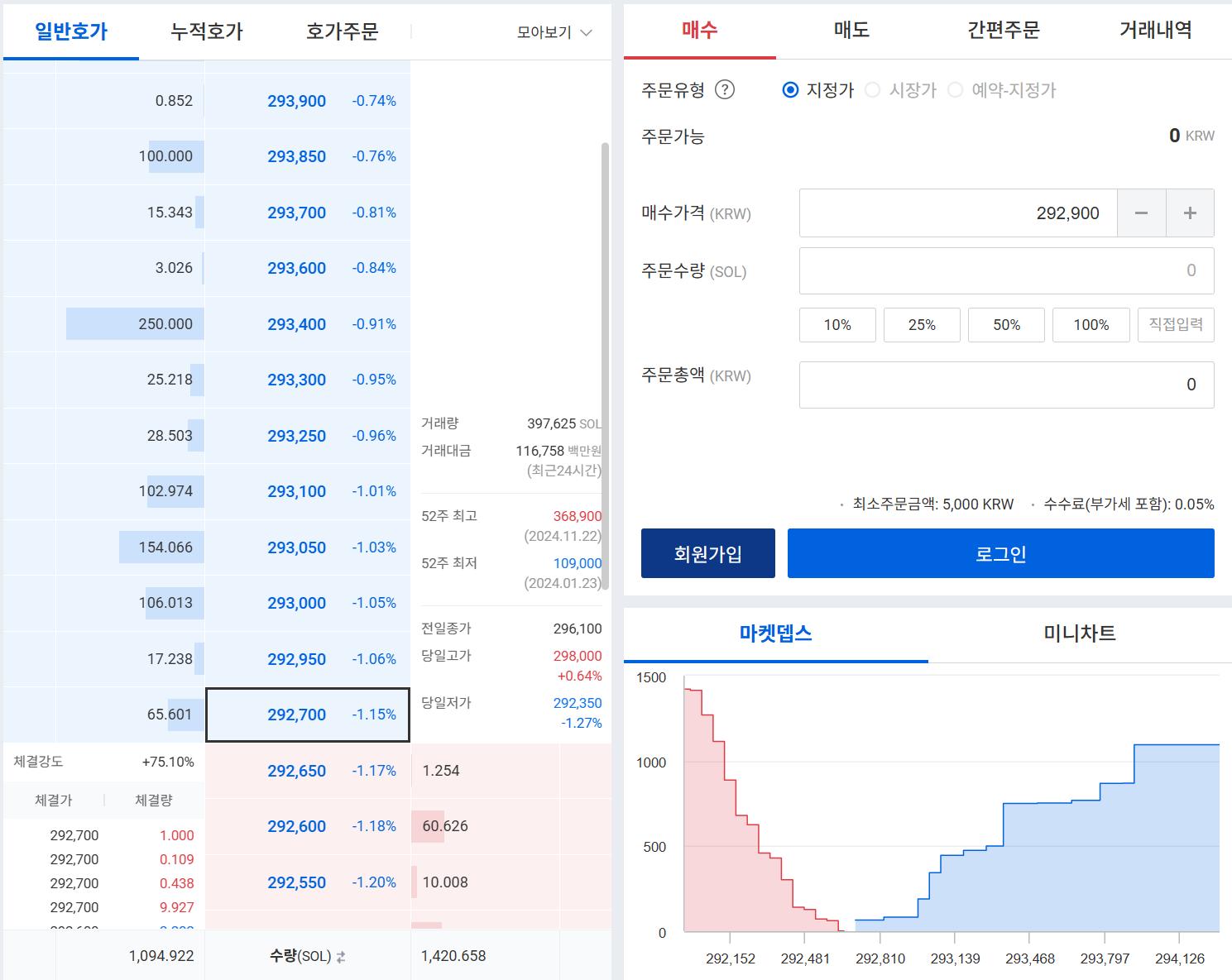1232x980 pixels.
Task: Select bid price 292,600
Action: point(308,826)
